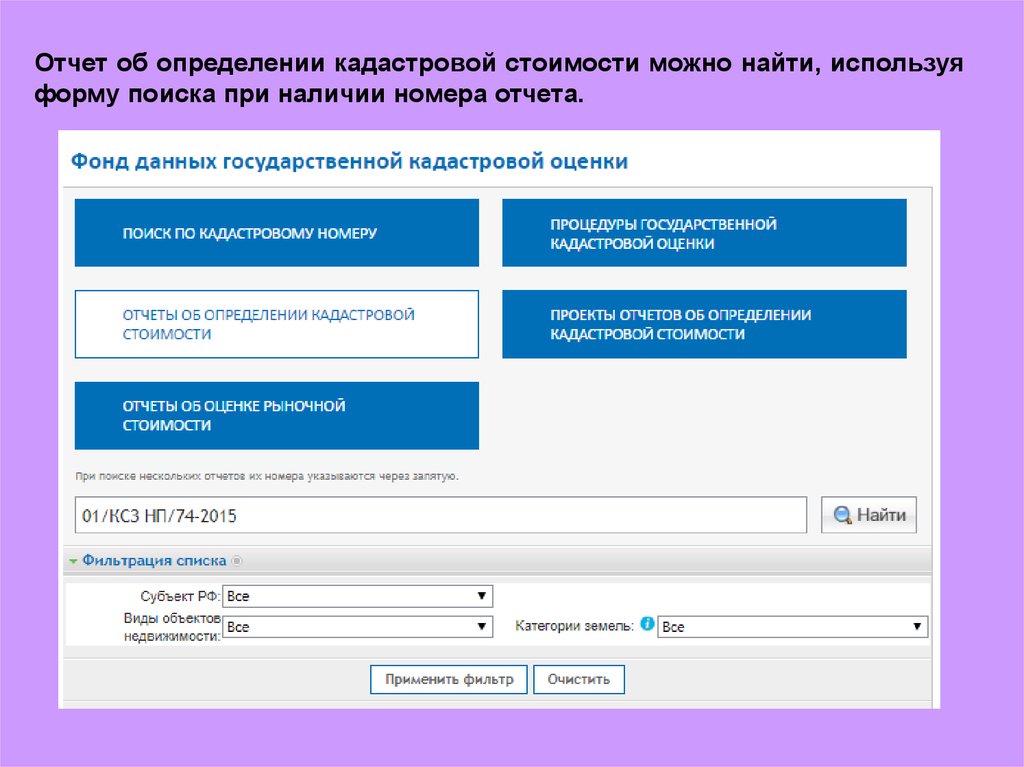
Task: Open Отчеты об определении кадастровой стоимости tile
Action: 277,325
